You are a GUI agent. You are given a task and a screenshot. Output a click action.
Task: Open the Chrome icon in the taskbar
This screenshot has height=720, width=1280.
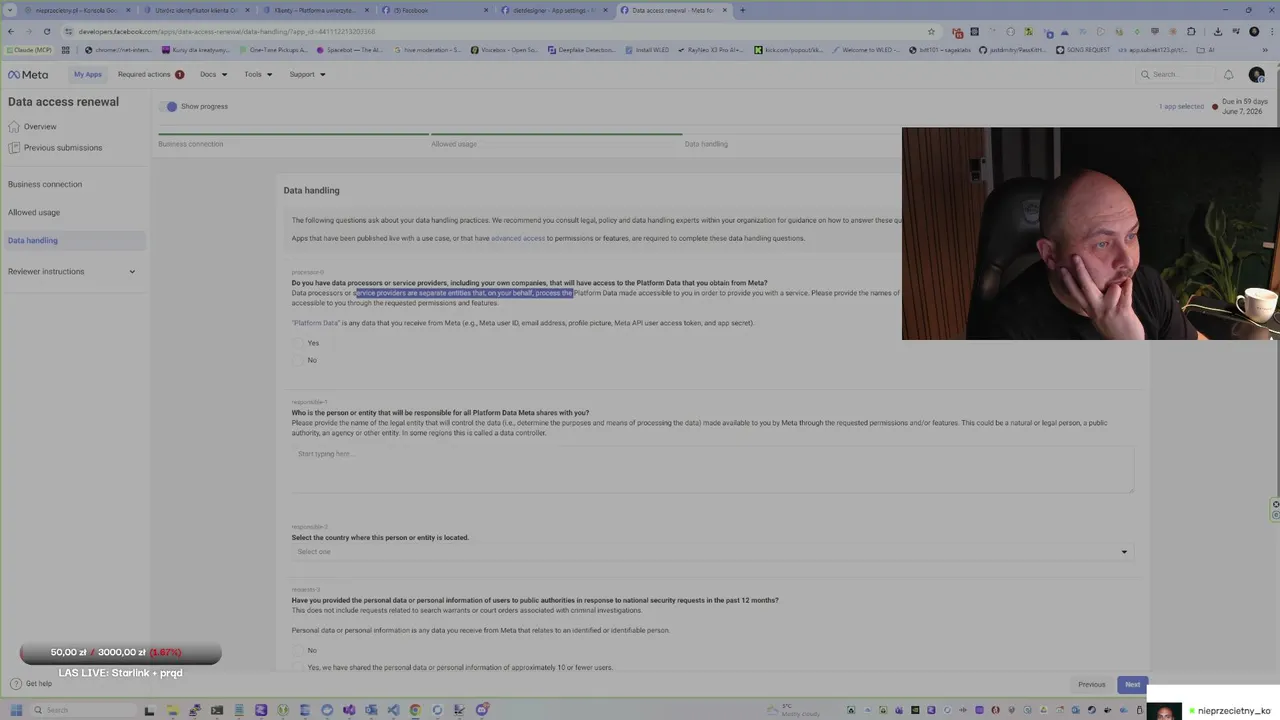pos(415,710)
